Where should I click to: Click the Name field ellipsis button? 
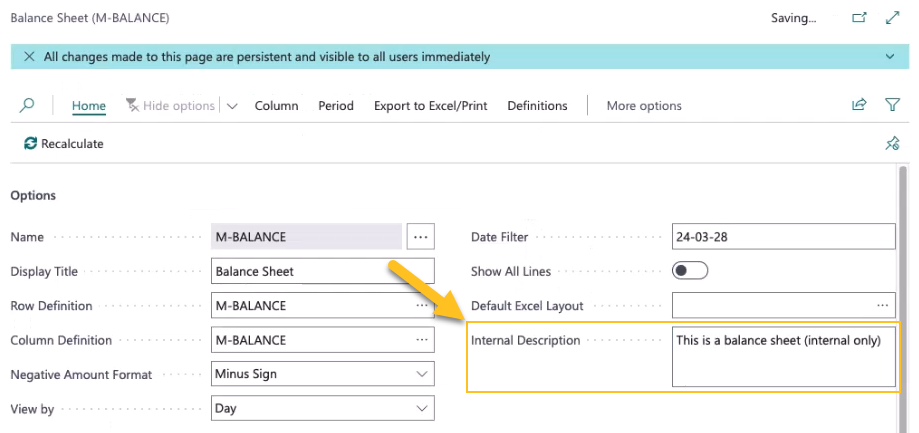click(421, 237)
